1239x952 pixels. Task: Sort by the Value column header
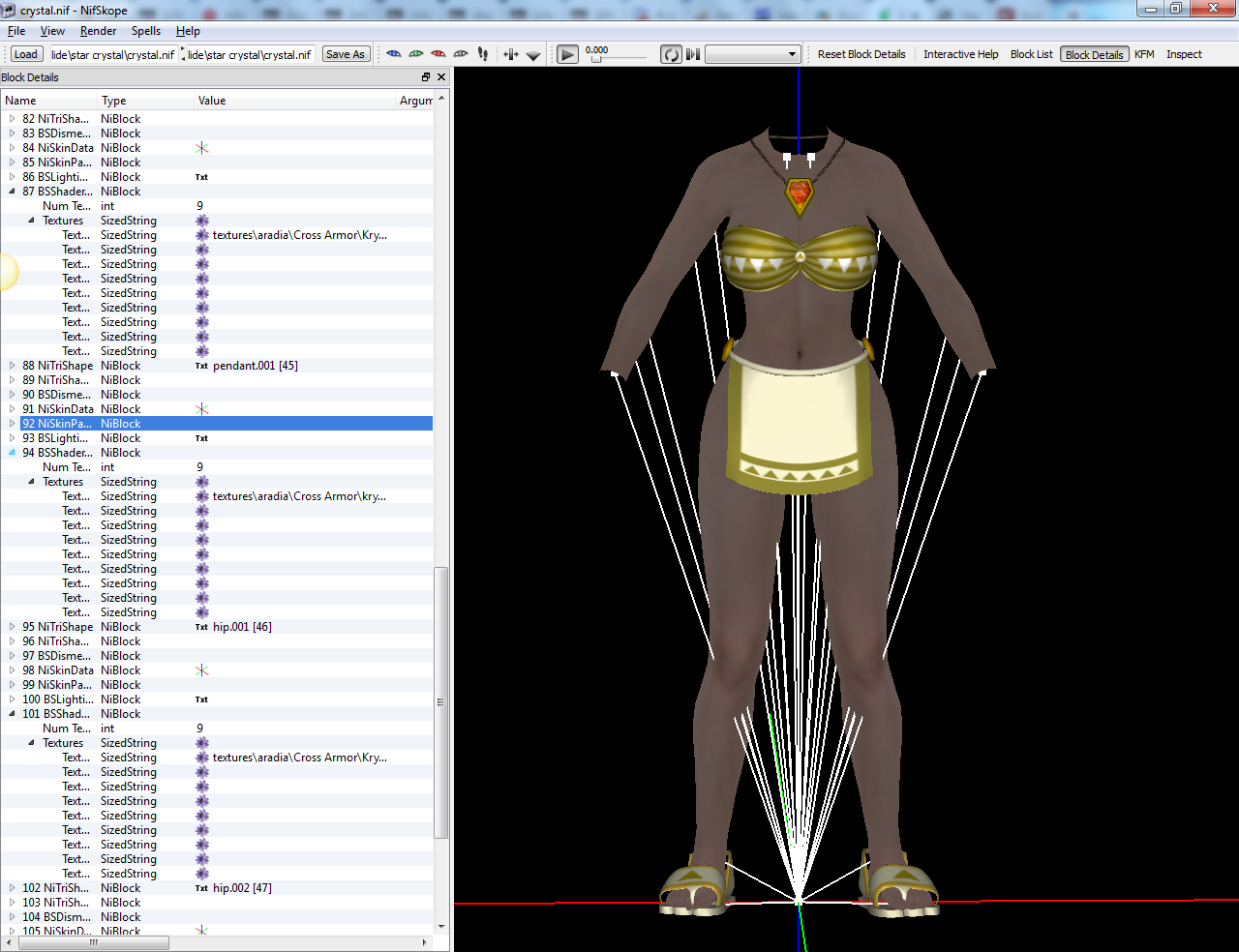(294, 101)
